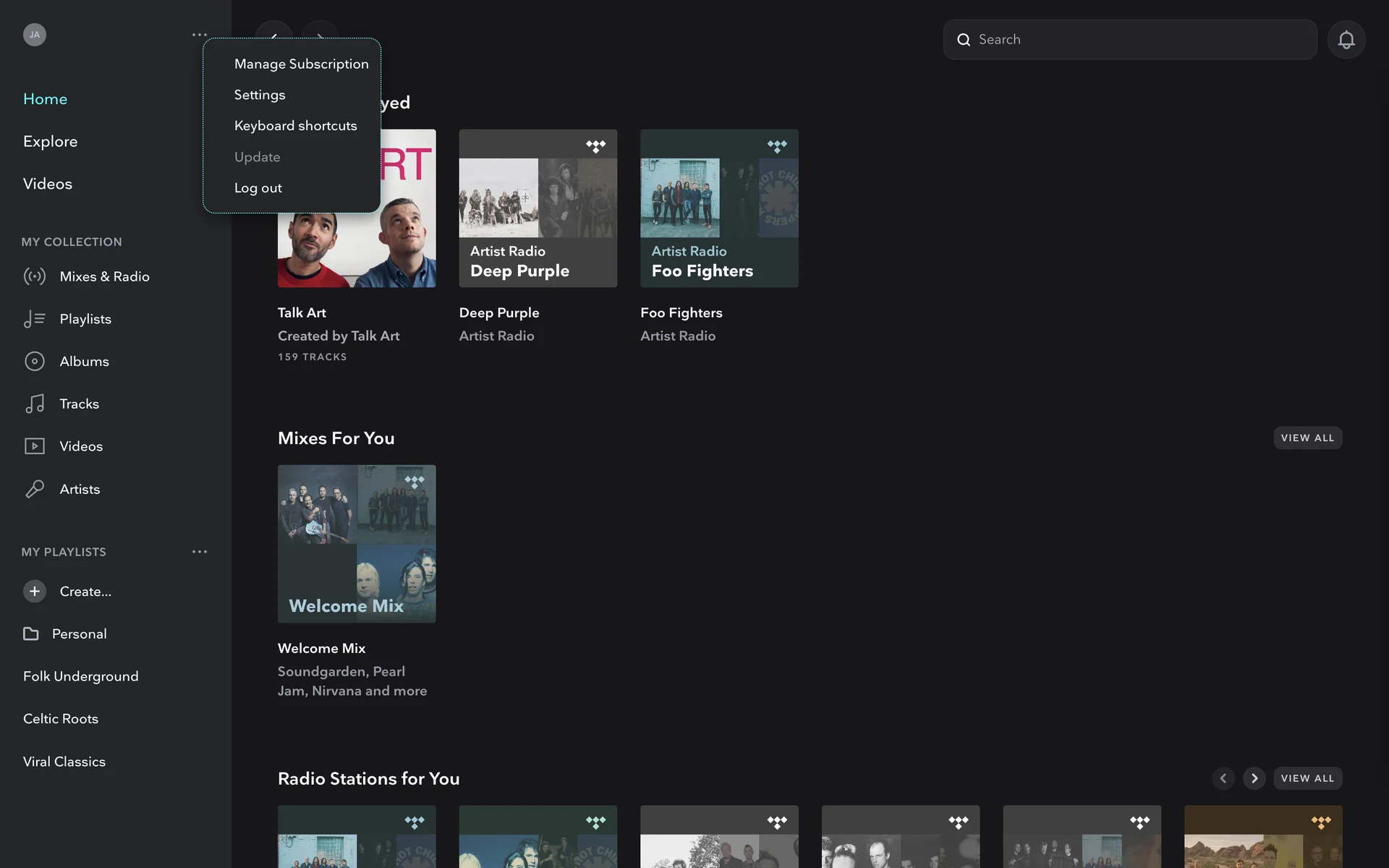Click the Create playlist plus icon
The width and height of the screenshot is (1389, 868).
pyautogui.click(x=34, y=591)
